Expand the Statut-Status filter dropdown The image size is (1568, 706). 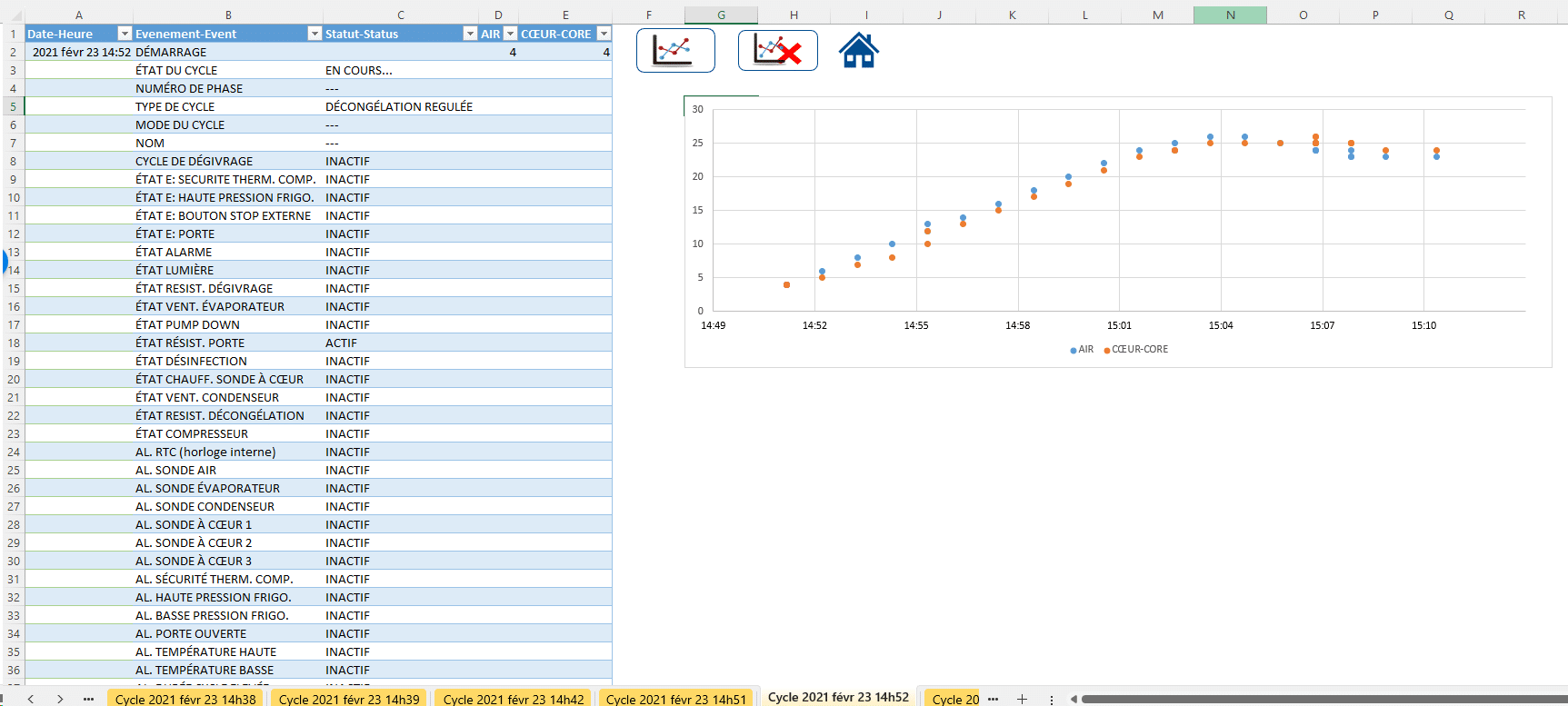pyautogui.click(x=470, y=34)
